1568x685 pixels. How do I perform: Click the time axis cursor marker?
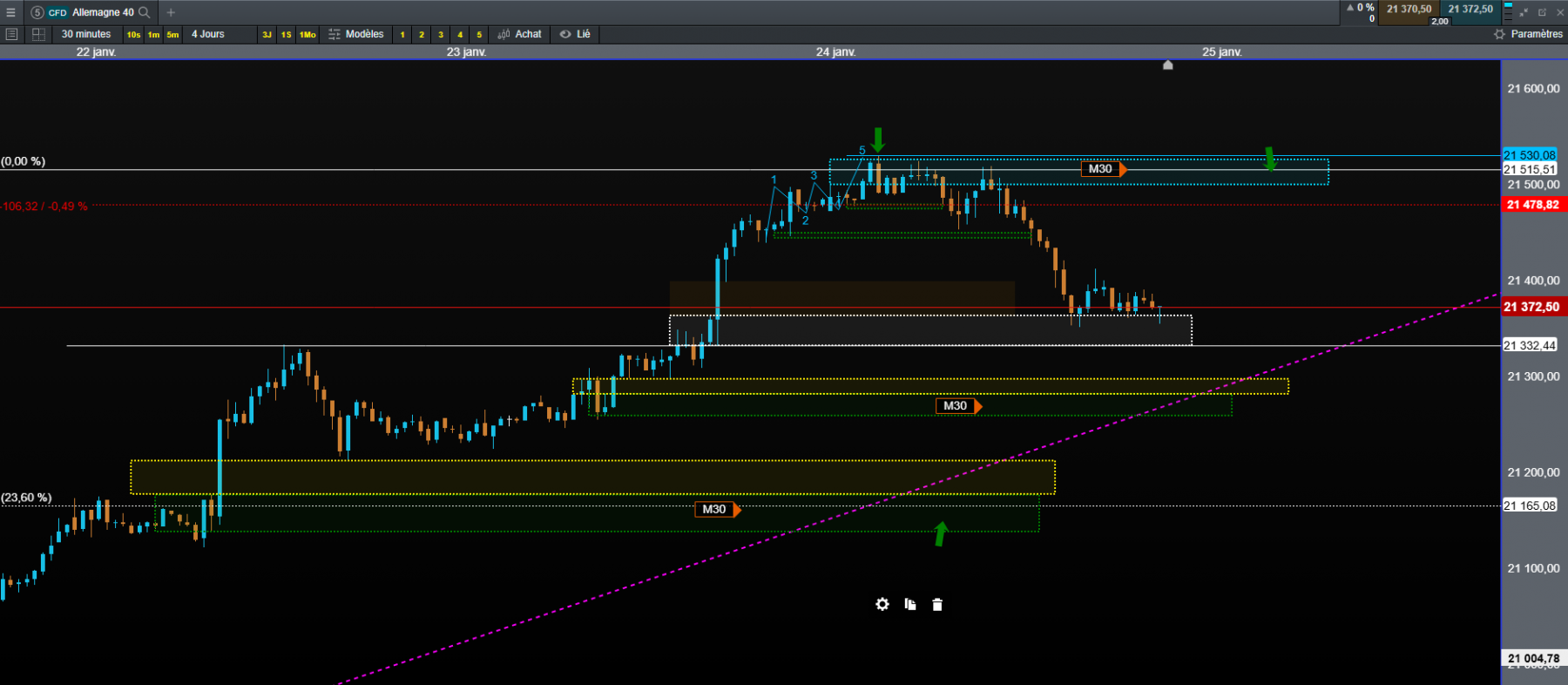tap(1168, 64)
